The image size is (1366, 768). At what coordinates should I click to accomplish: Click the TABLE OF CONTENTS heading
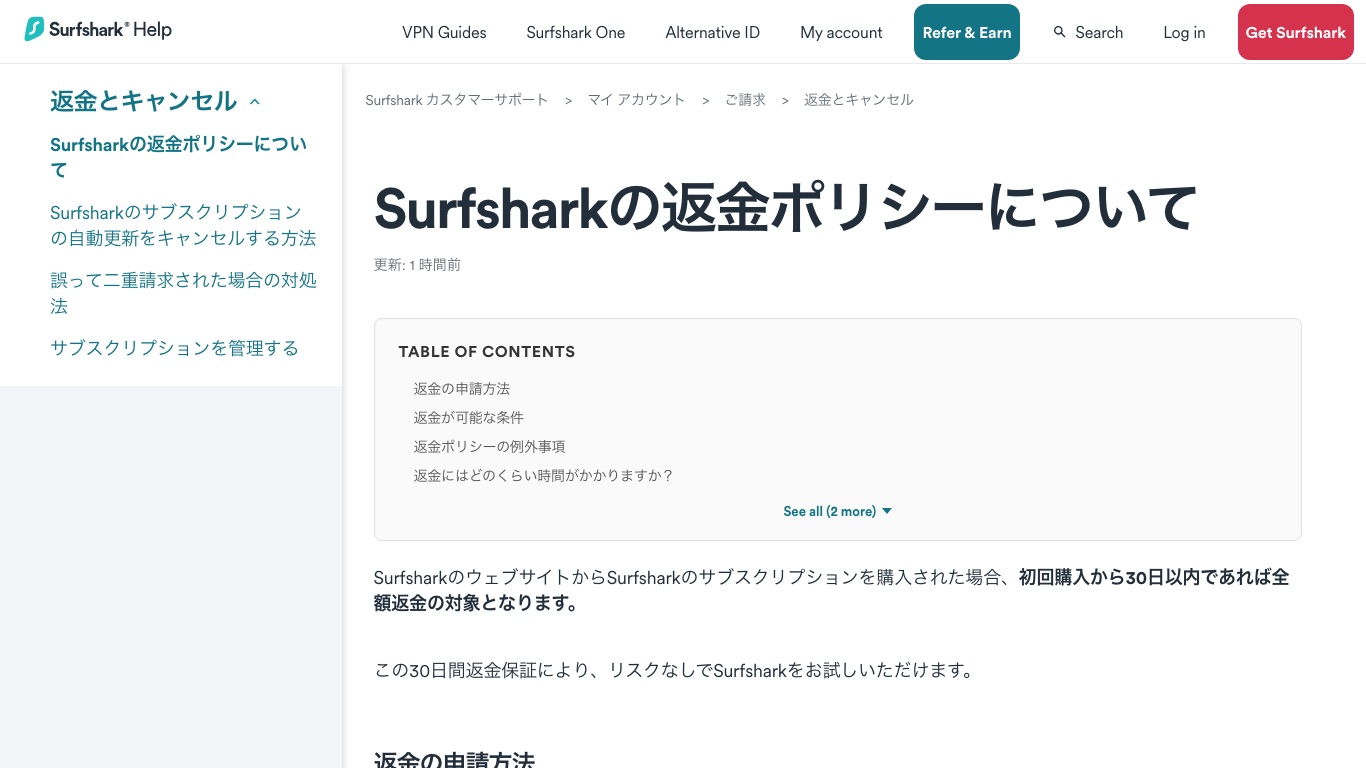pos(487,352)
